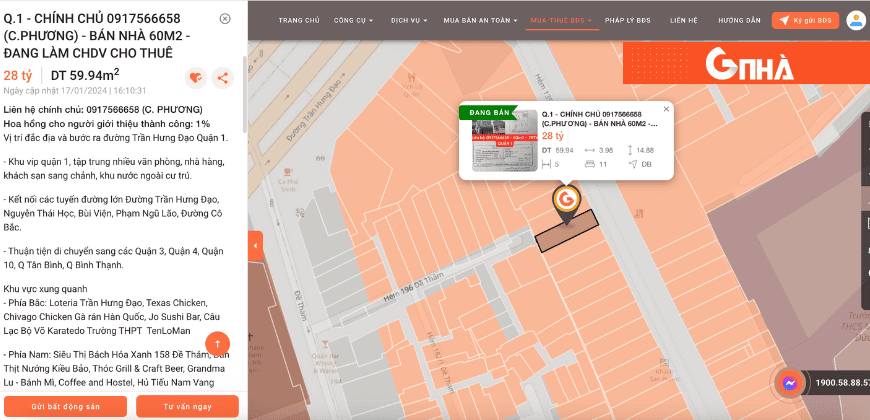Open the user account avatar icon

tap(856, 21)
